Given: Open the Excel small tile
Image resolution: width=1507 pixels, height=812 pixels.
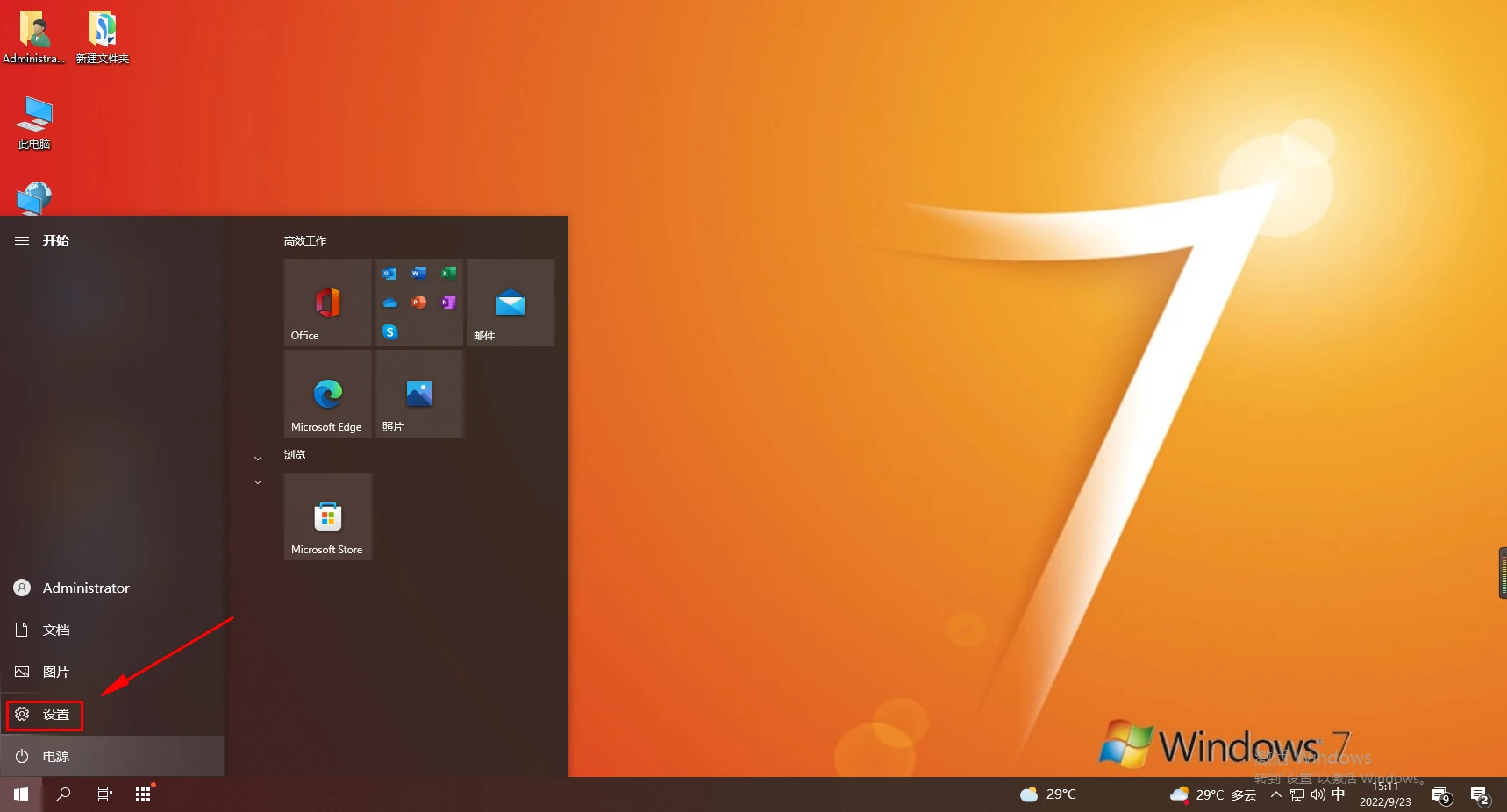Looking at the screenshot, I should (x=448, y=274).
